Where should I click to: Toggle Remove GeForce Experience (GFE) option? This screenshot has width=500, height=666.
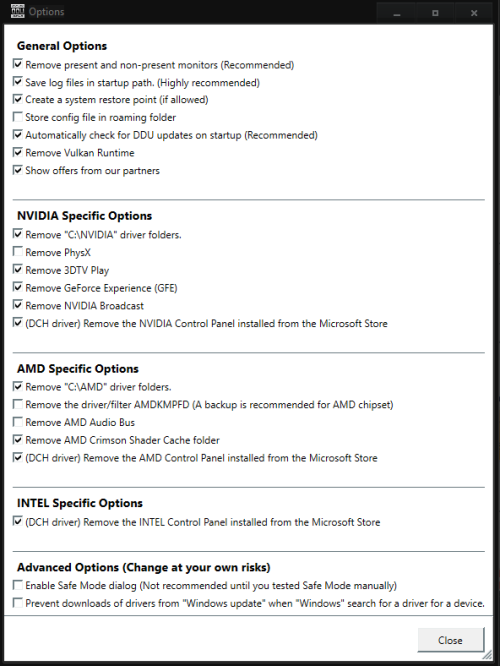[x=17, y=287]
